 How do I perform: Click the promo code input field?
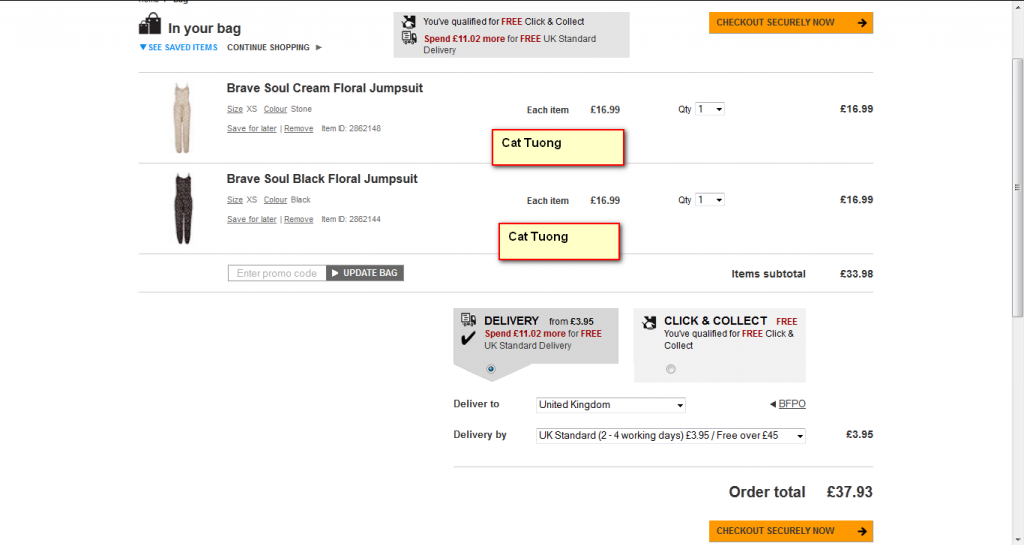pos(277,273)
